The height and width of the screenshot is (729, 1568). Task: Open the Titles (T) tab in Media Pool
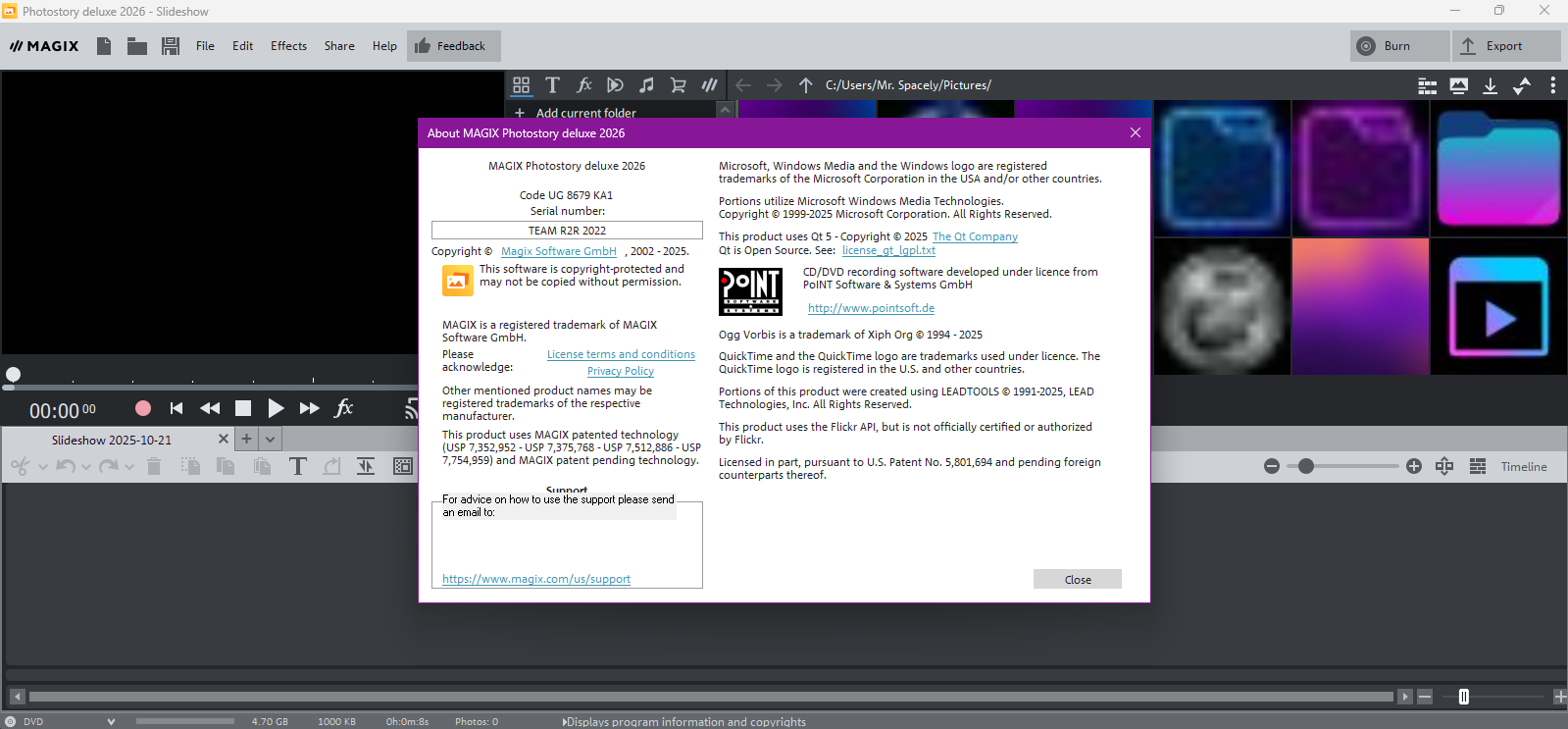point(553,85)
